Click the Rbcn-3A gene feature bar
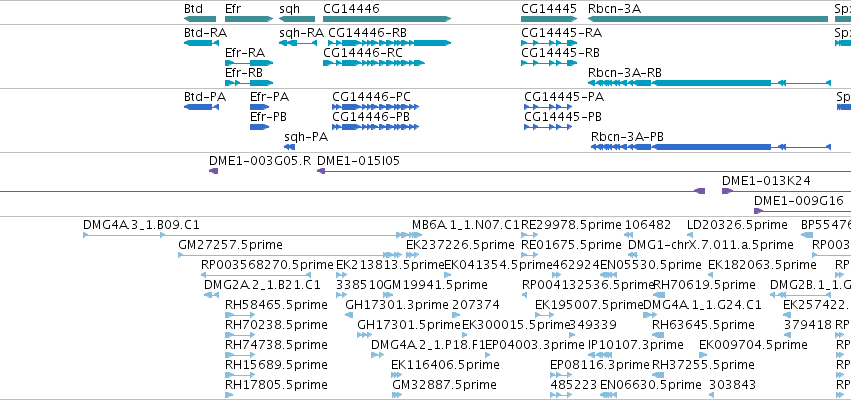851x400 pixels. coord(708,19)
